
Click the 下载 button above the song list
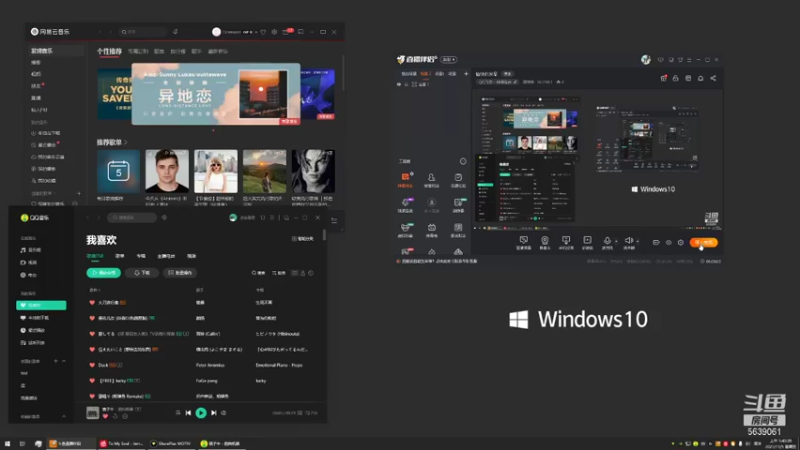click(142, 273)
